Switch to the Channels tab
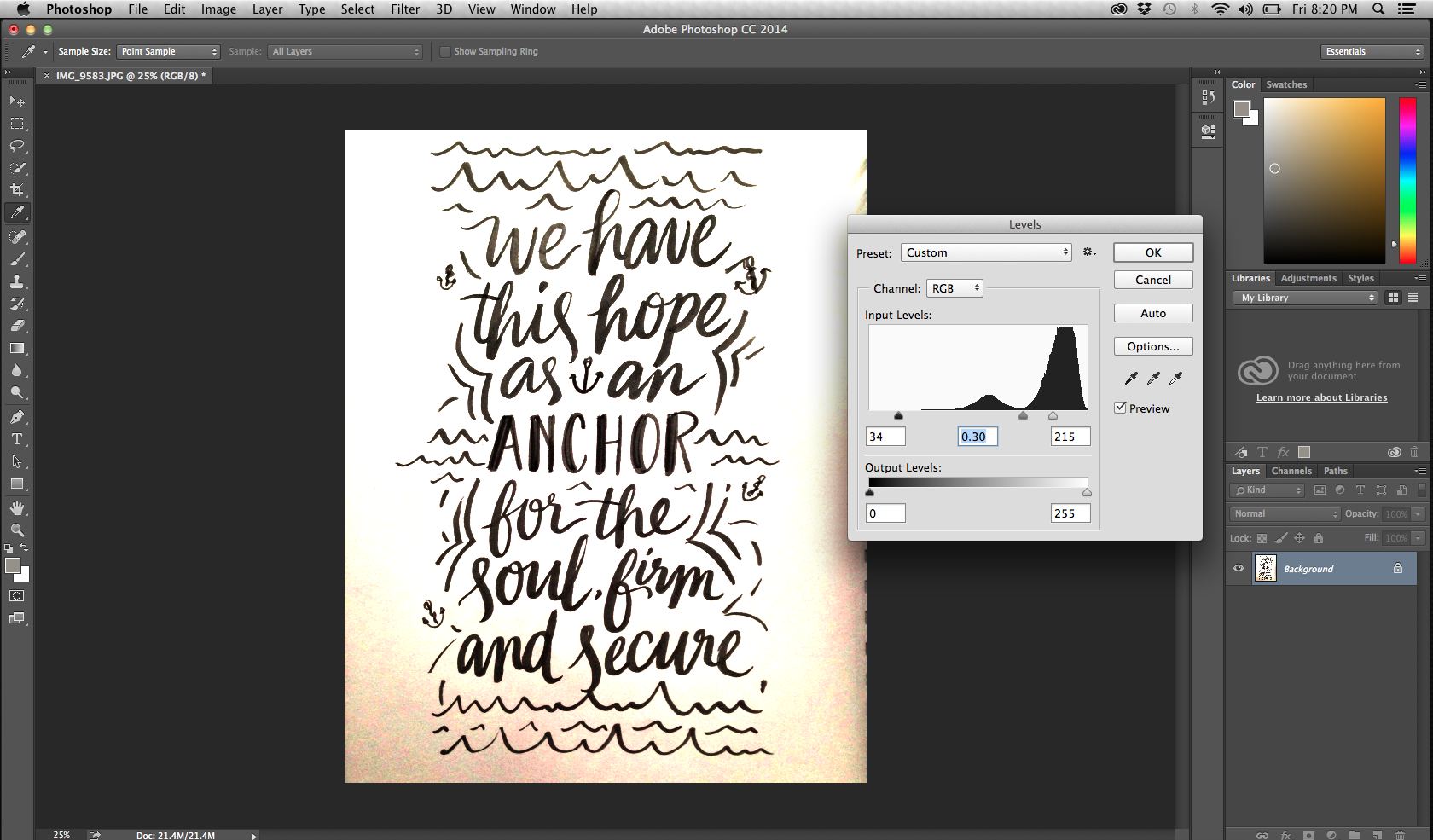The width and height of the screenshot is (1433, 840). pyautogui.click(x=1291, y=471)
